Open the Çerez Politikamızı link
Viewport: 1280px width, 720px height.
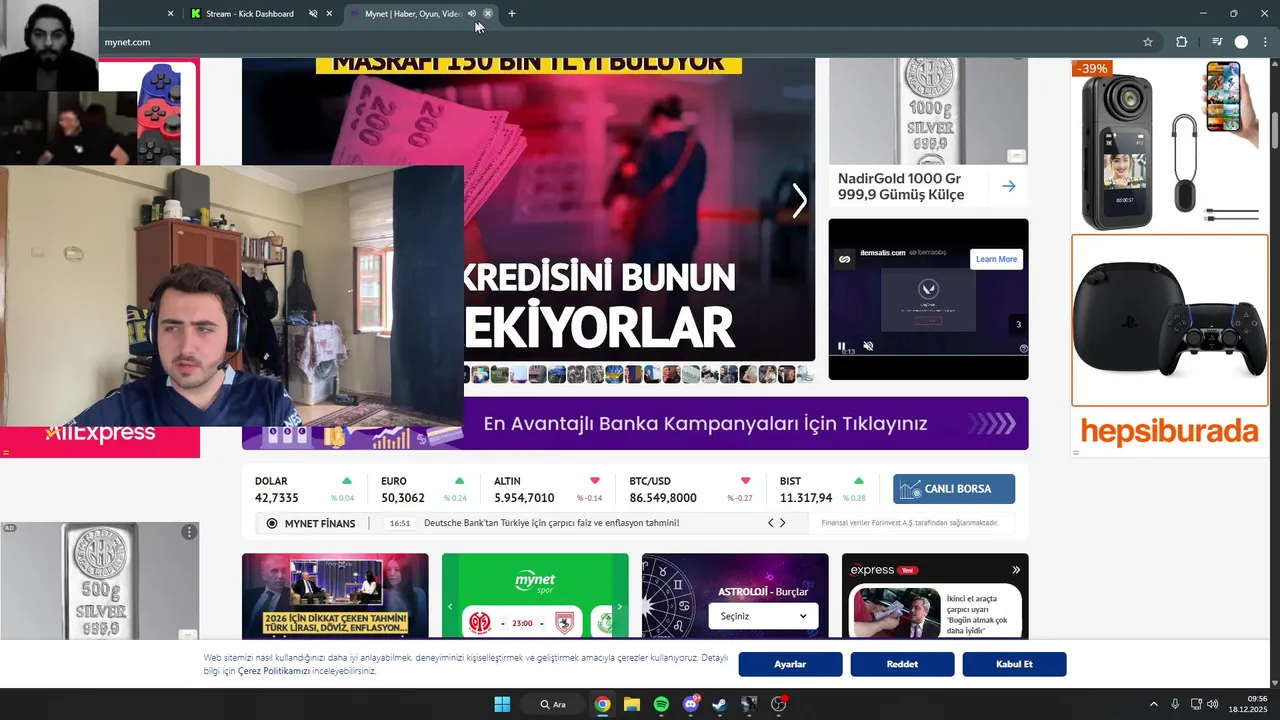click(273, 671)
